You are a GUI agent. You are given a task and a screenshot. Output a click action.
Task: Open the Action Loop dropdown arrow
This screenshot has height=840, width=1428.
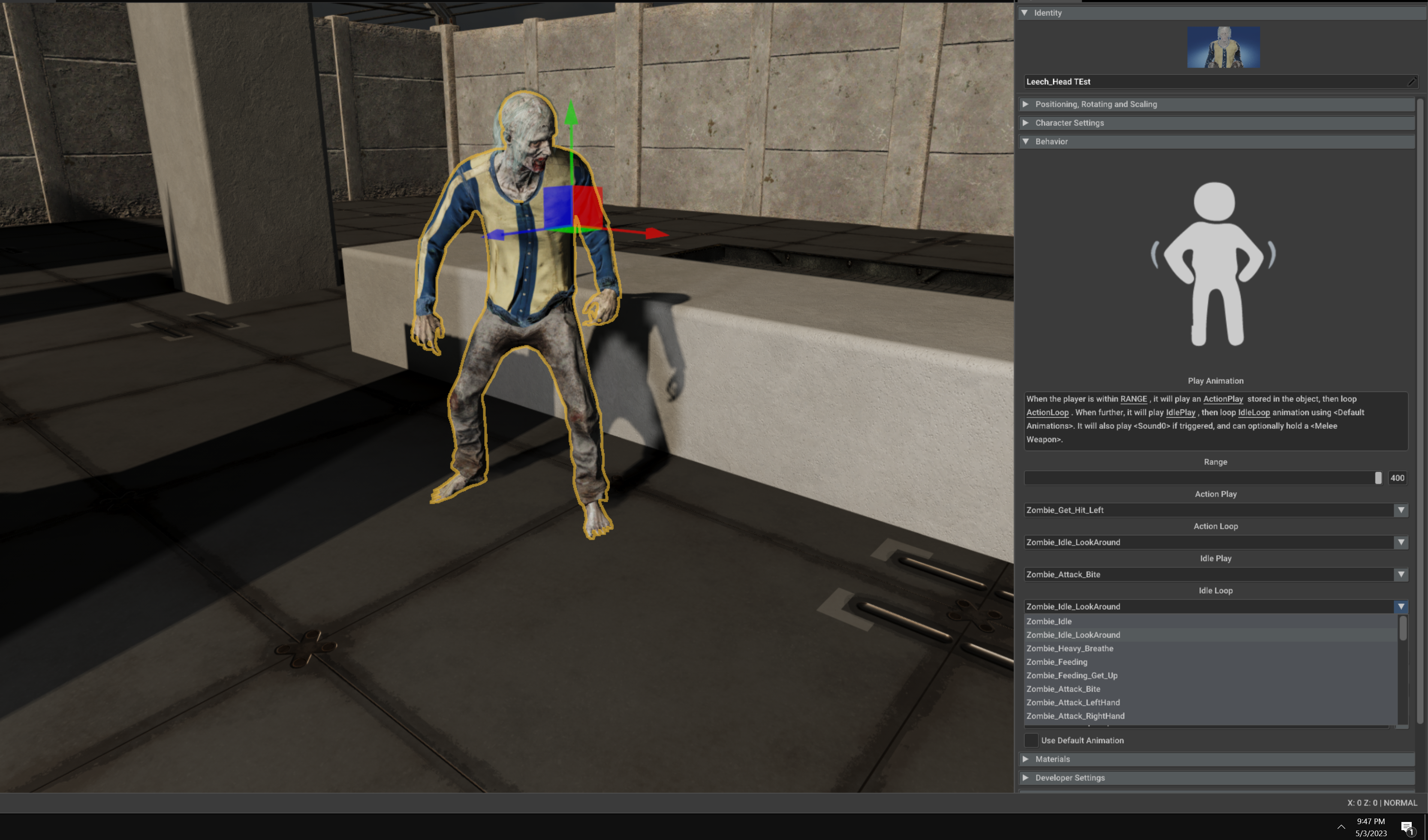(x=1401, y=542)
